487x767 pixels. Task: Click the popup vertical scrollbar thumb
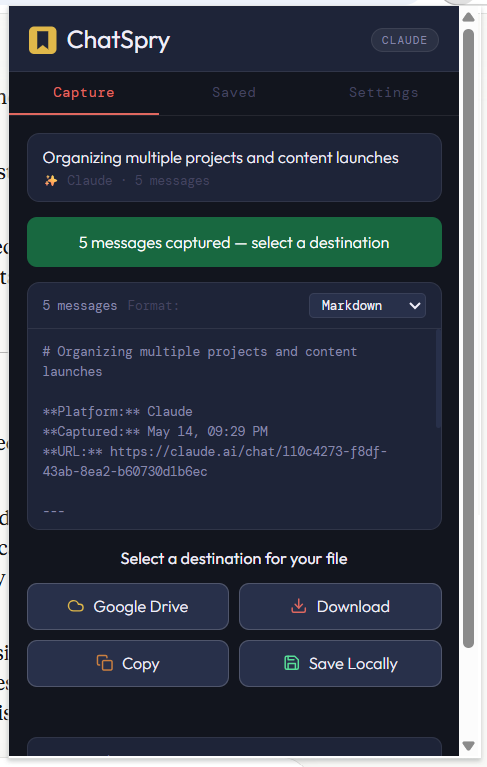pos(468,338)
